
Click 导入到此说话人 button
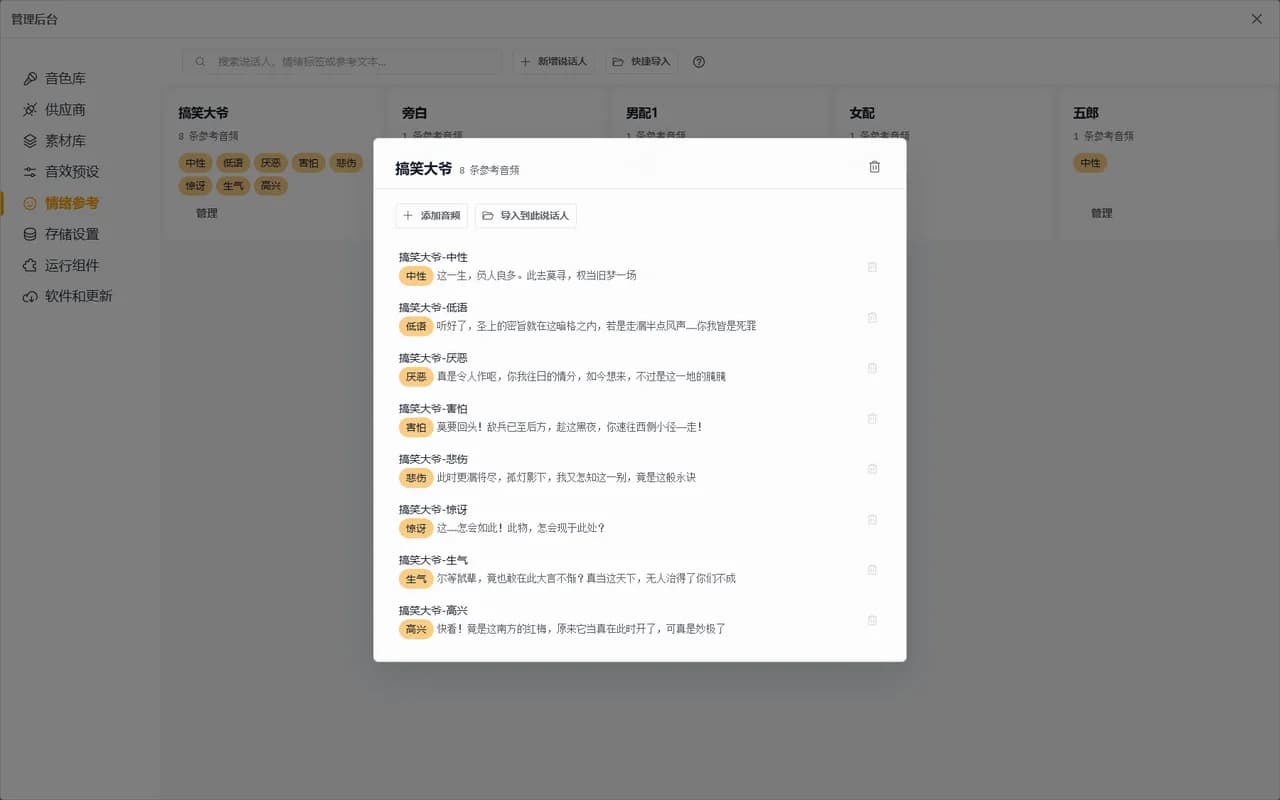click(x=526, y=215)
